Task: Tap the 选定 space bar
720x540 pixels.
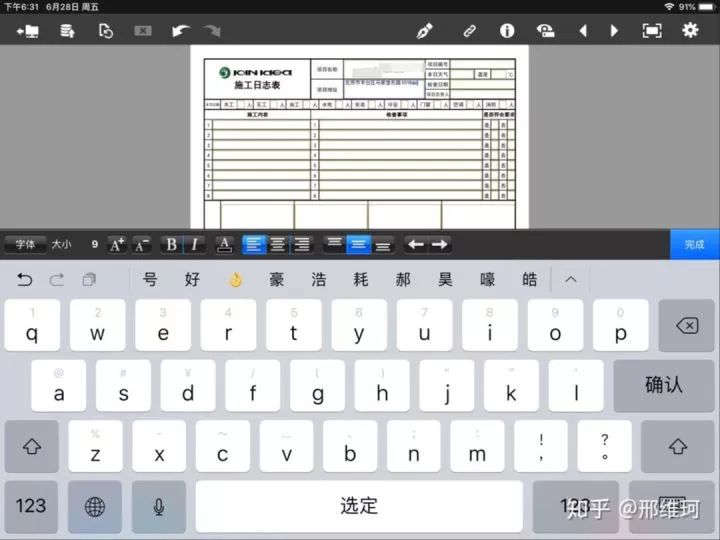Action: point(359,506)
